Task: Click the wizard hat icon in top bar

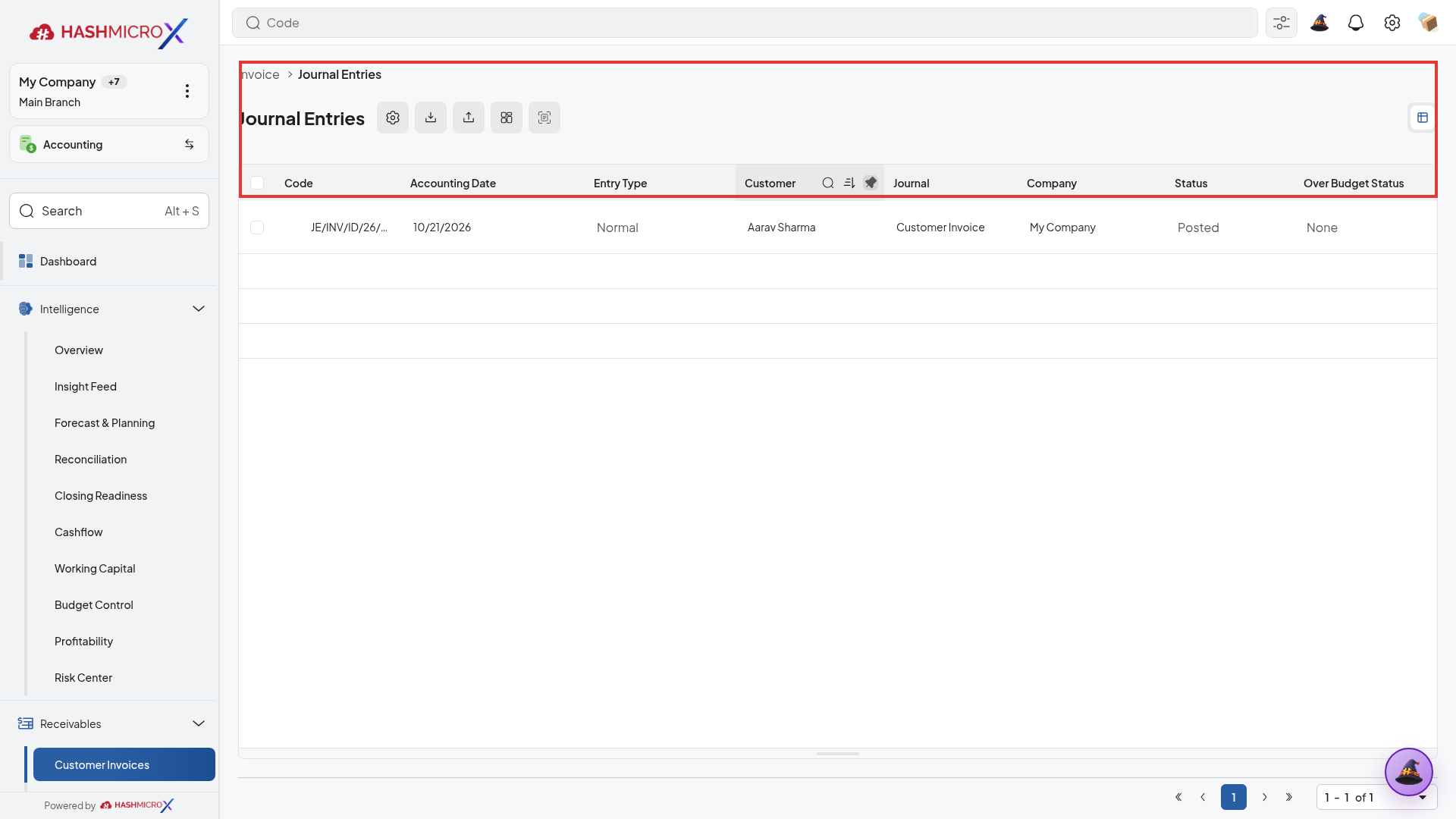Action: coord(1319,23)
